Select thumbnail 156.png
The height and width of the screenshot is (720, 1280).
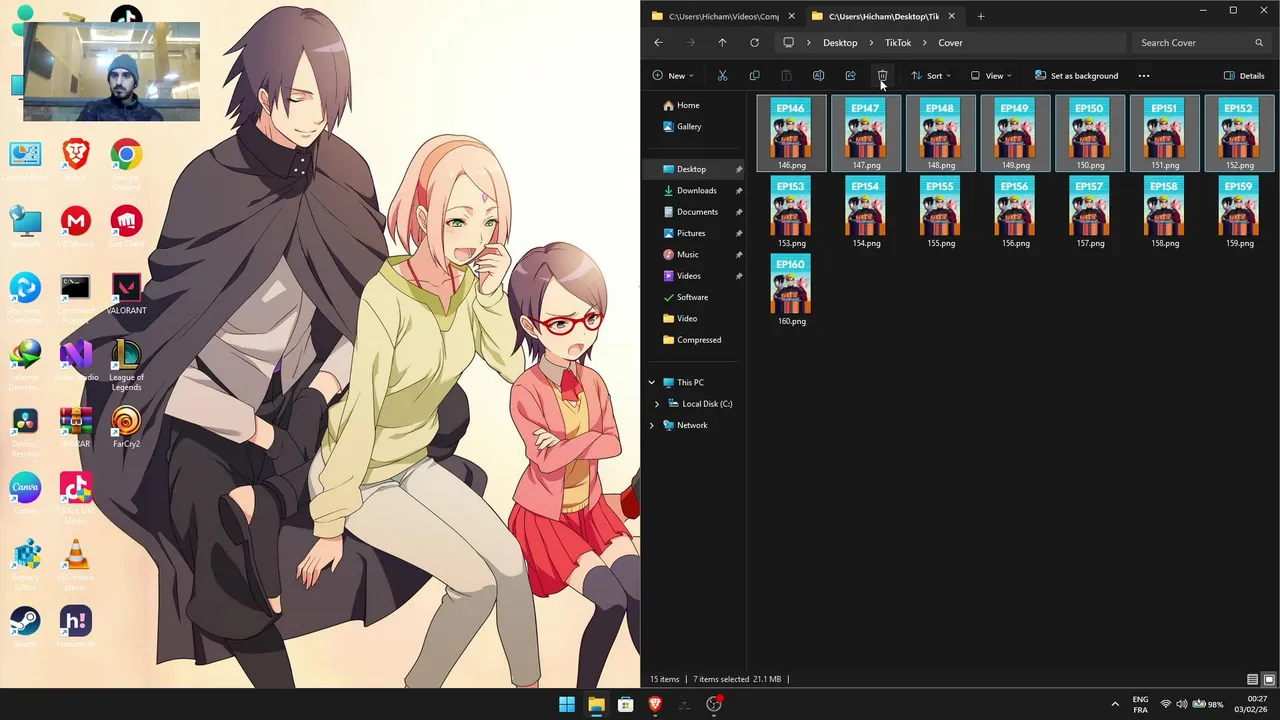click(x=1015, y=213)
